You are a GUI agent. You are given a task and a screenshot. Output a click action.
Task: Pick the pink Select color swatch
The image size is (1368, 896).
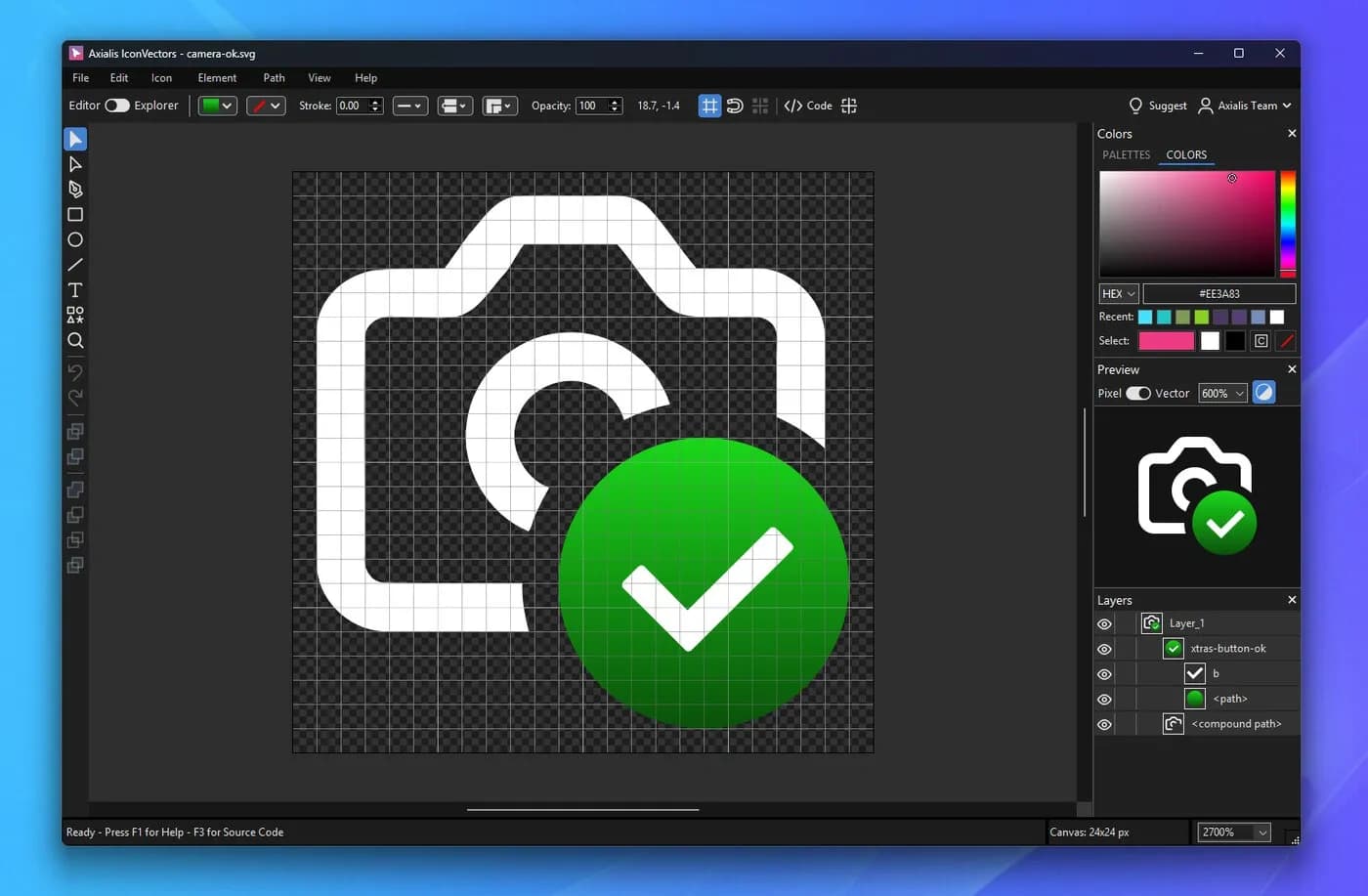[x=1166, y=341]
